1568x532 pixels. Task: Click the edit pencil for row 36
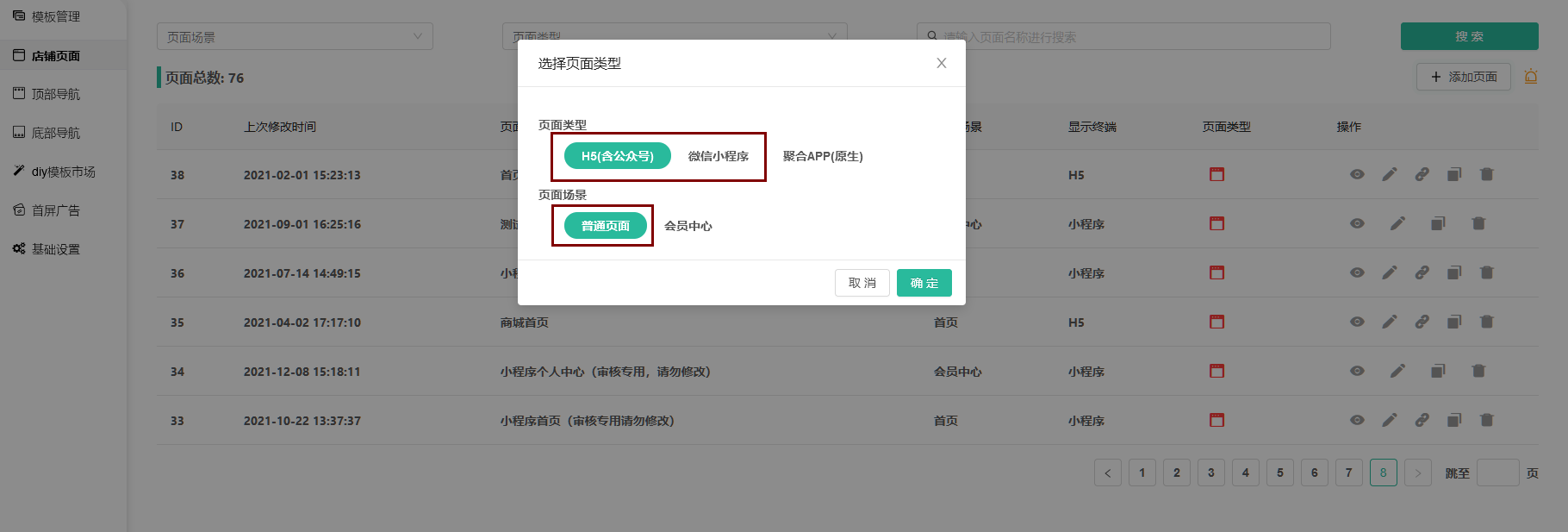point(1390,272)
